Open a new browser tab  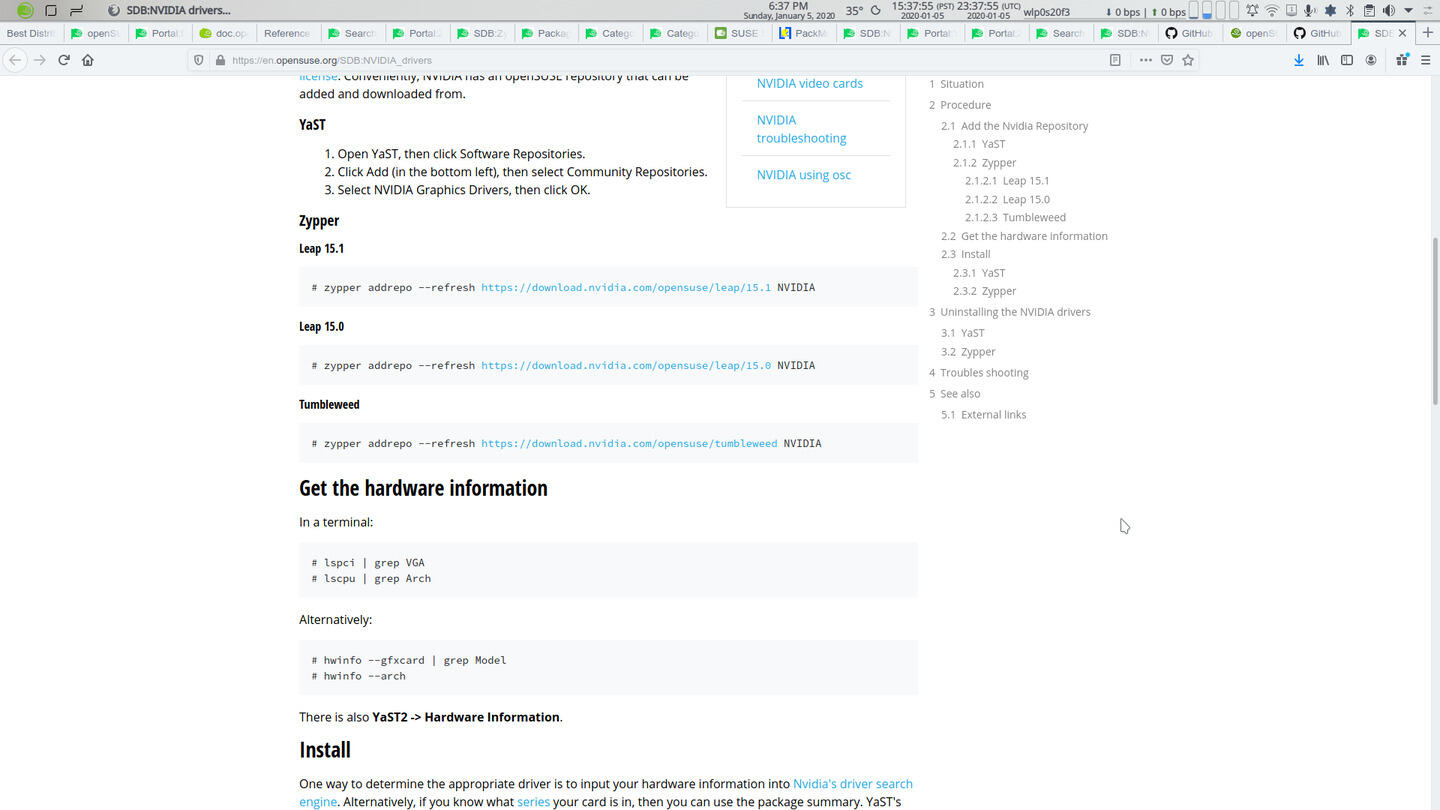click(x=1427, y=33)
